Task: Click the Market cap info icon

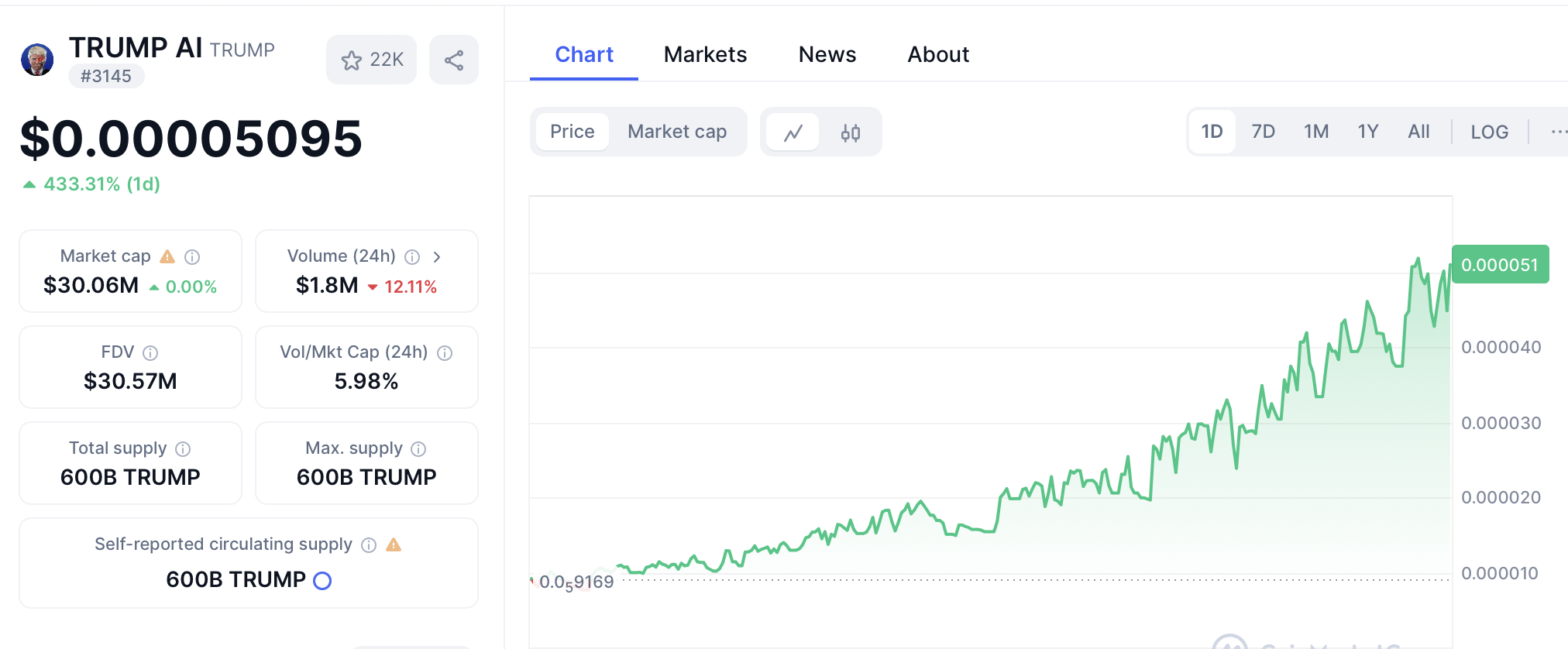Action: (x=192, y=256)
